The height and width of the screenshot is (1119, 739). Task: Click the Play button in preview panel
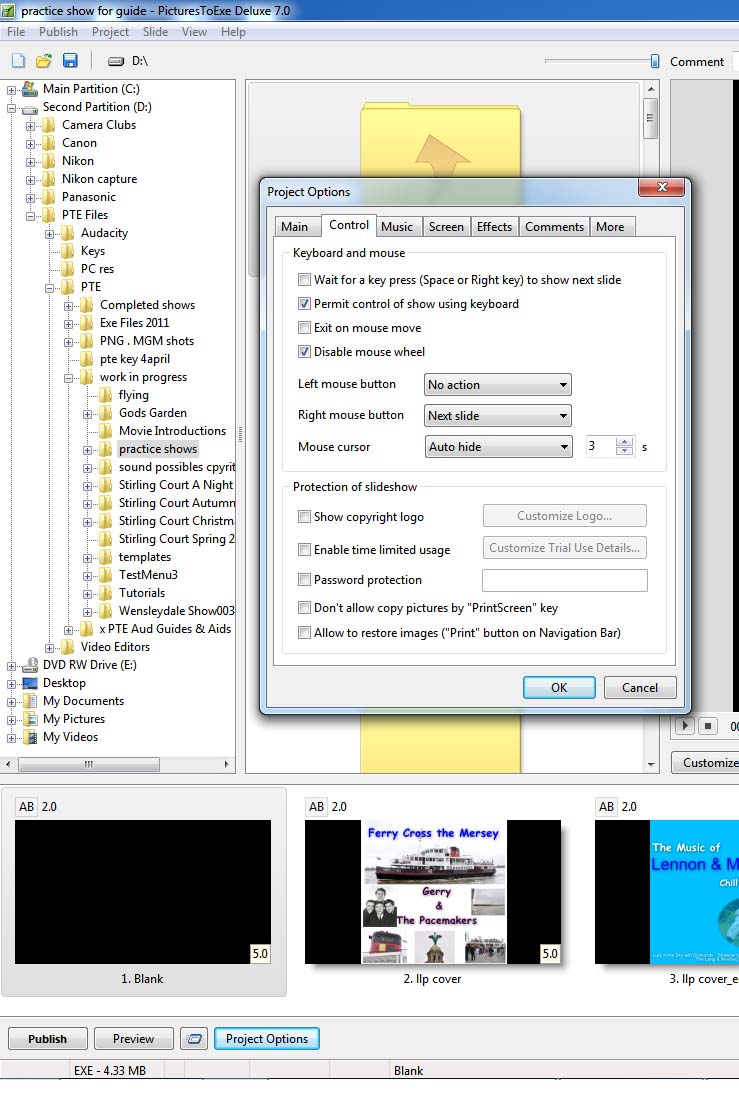click(684, 726)
